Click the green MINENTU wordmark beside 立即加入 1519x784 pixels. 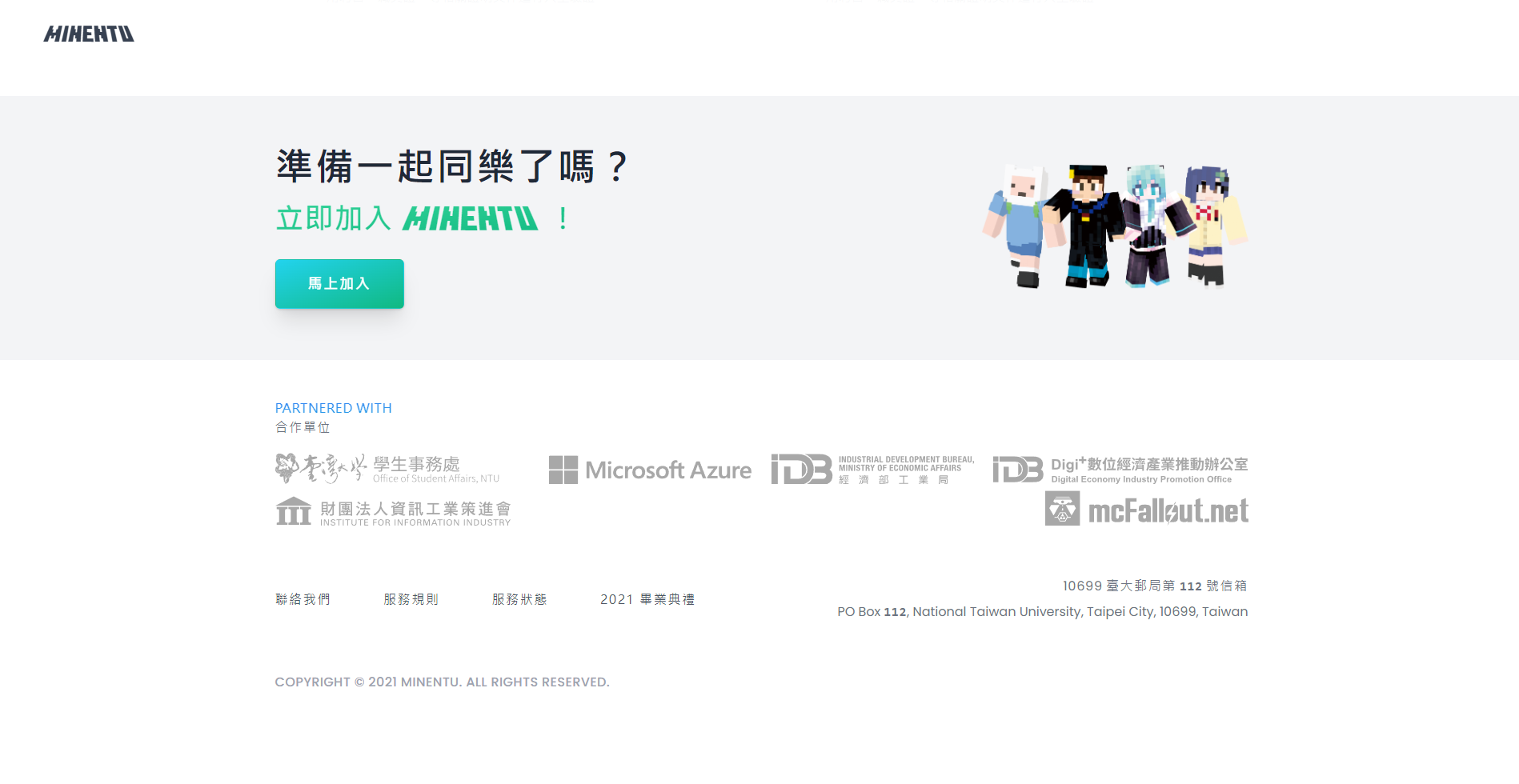[469, 218]
